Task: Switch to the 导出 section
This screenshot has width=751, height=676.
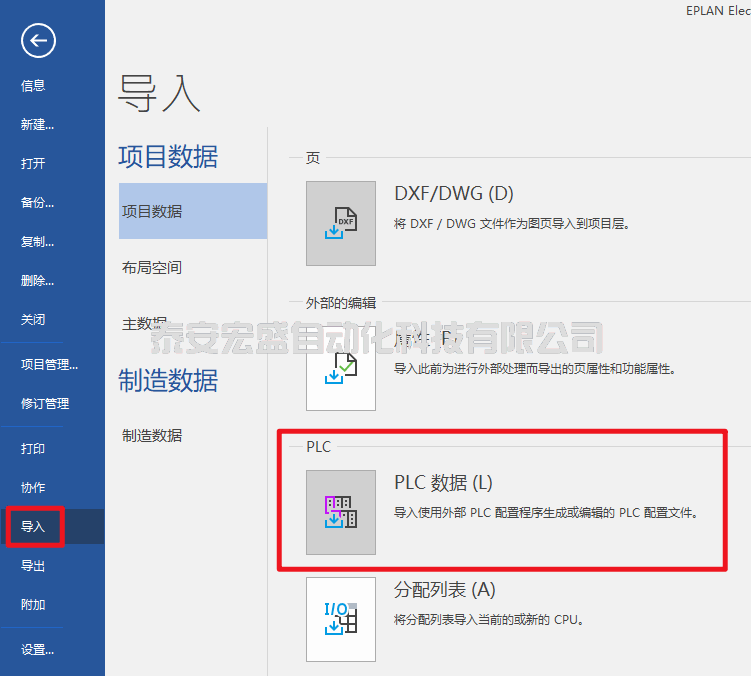Action: (x=33, y=566)
